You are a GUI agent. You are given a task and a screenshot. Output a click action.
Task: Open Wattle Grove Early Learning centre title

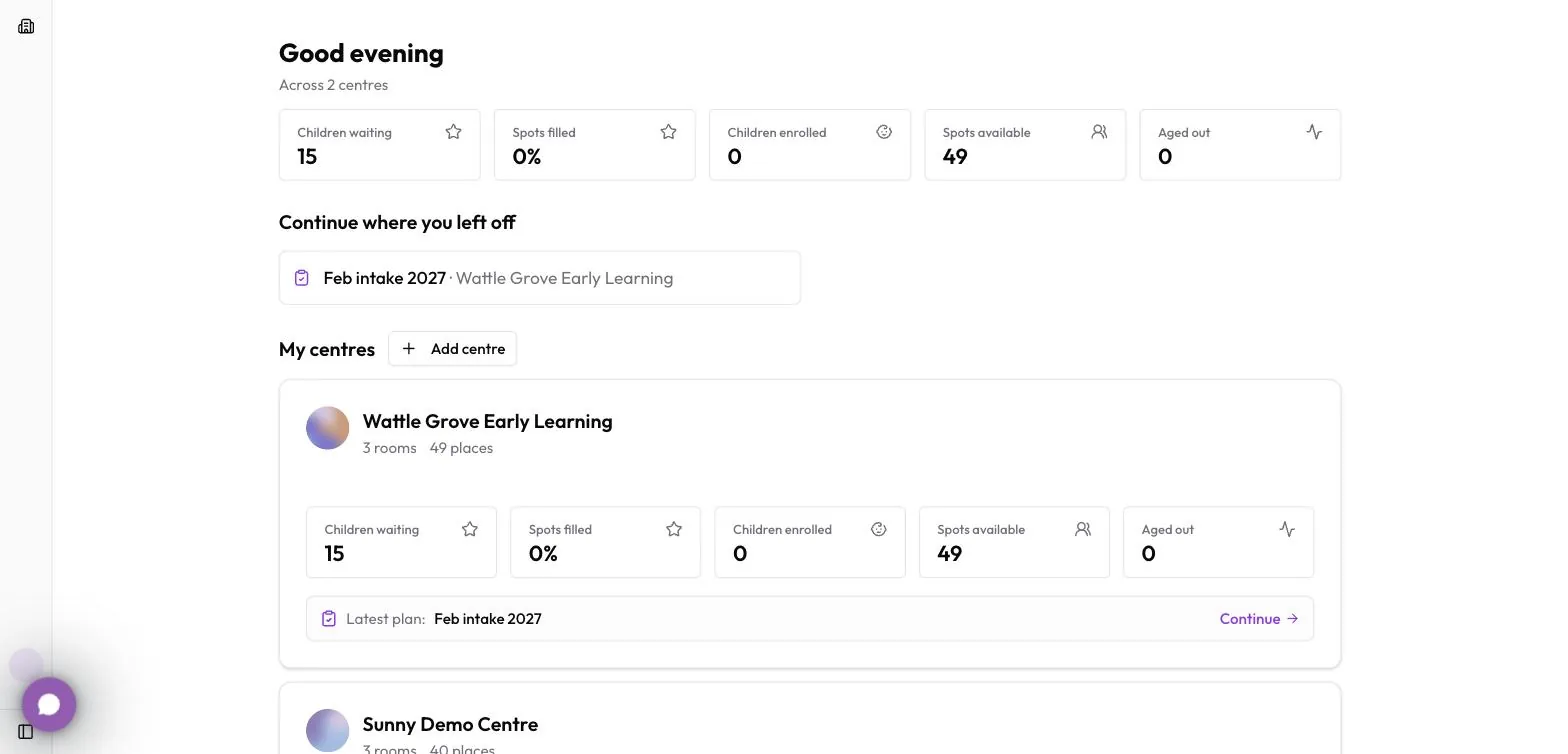(x=487, y=421)
